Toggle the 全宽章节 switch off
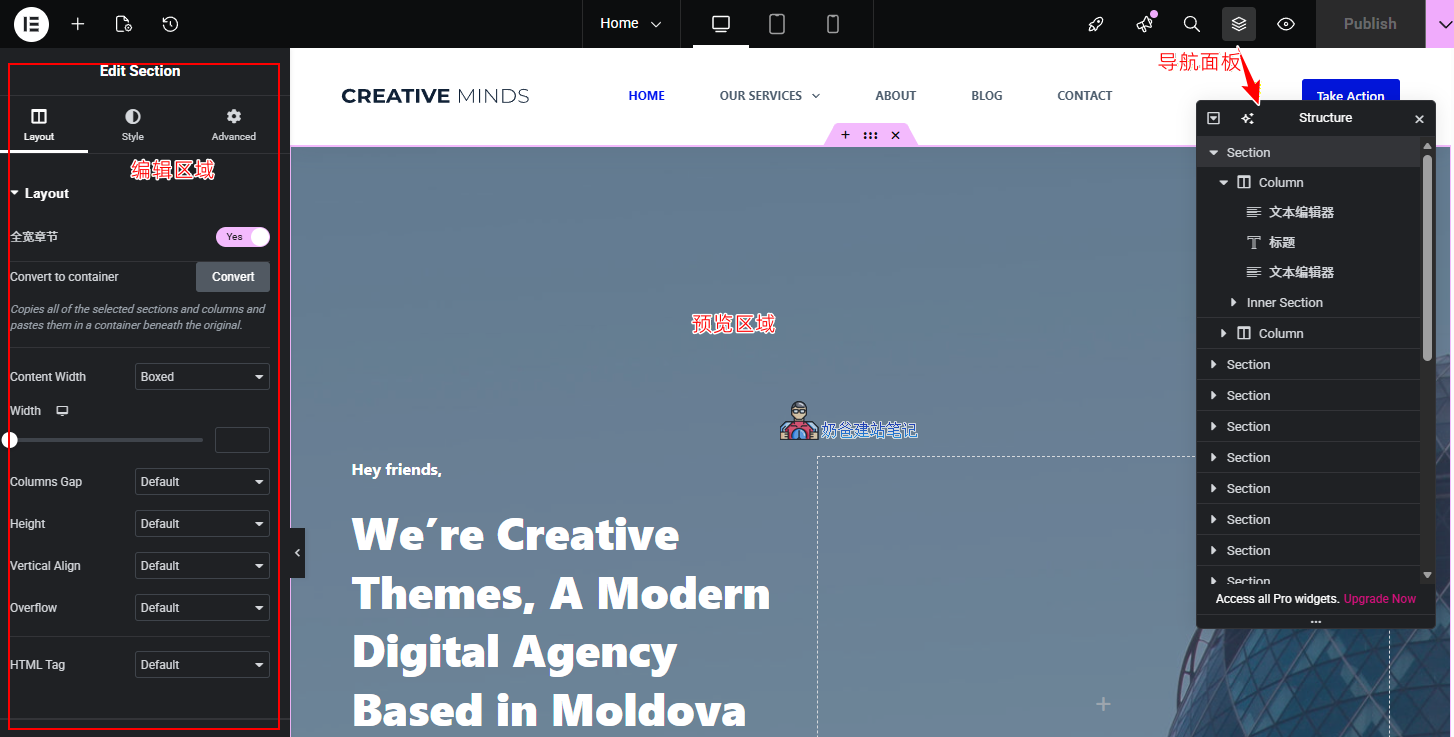Viewport: 1454px width, 737px height. pyautogui.click(x=242, y=236)
